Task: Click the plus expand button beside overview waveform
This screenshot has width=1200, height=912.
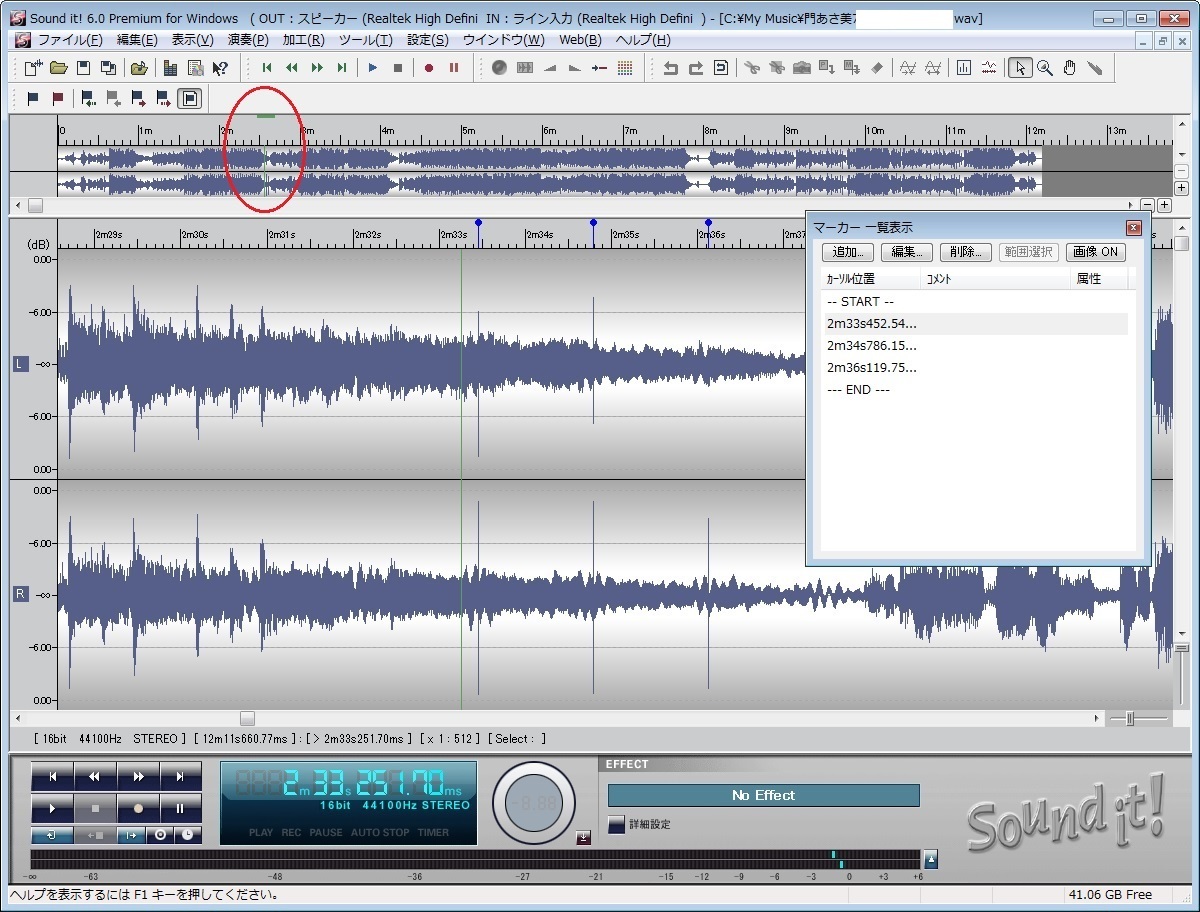Action: click(x=1181, y=188)
